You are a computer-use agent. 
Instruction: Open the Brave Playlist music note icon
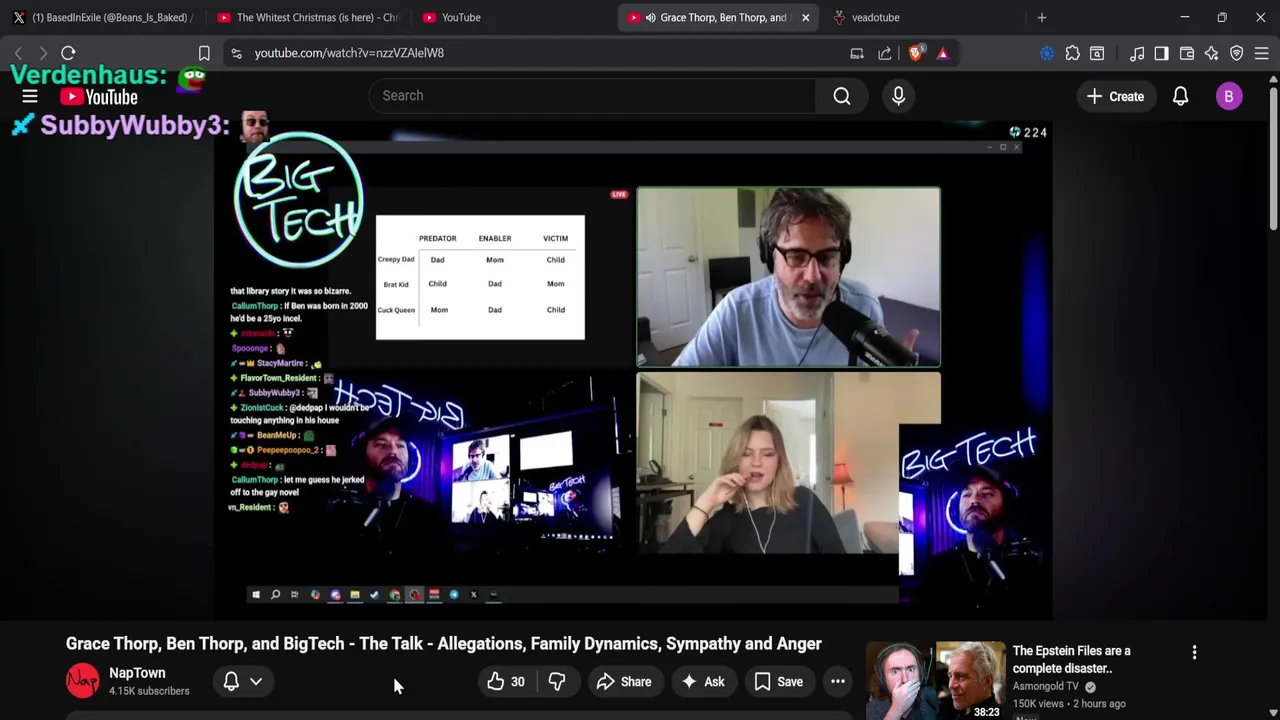click(x=1137, y=53)
